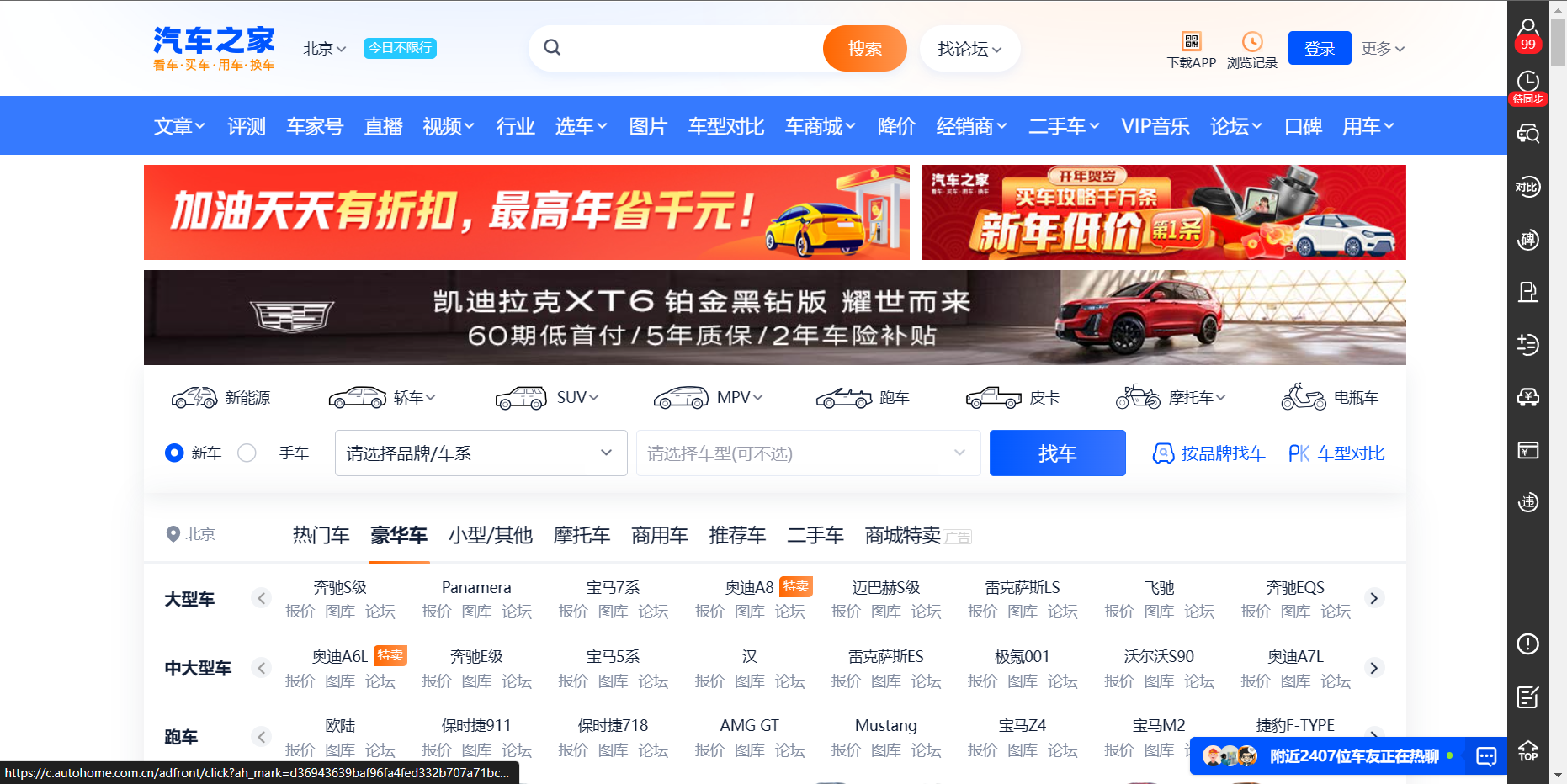The width and height of the screenshot is (1567, 784).
Task: Click the Autohome logo
Action: point(214,48)
